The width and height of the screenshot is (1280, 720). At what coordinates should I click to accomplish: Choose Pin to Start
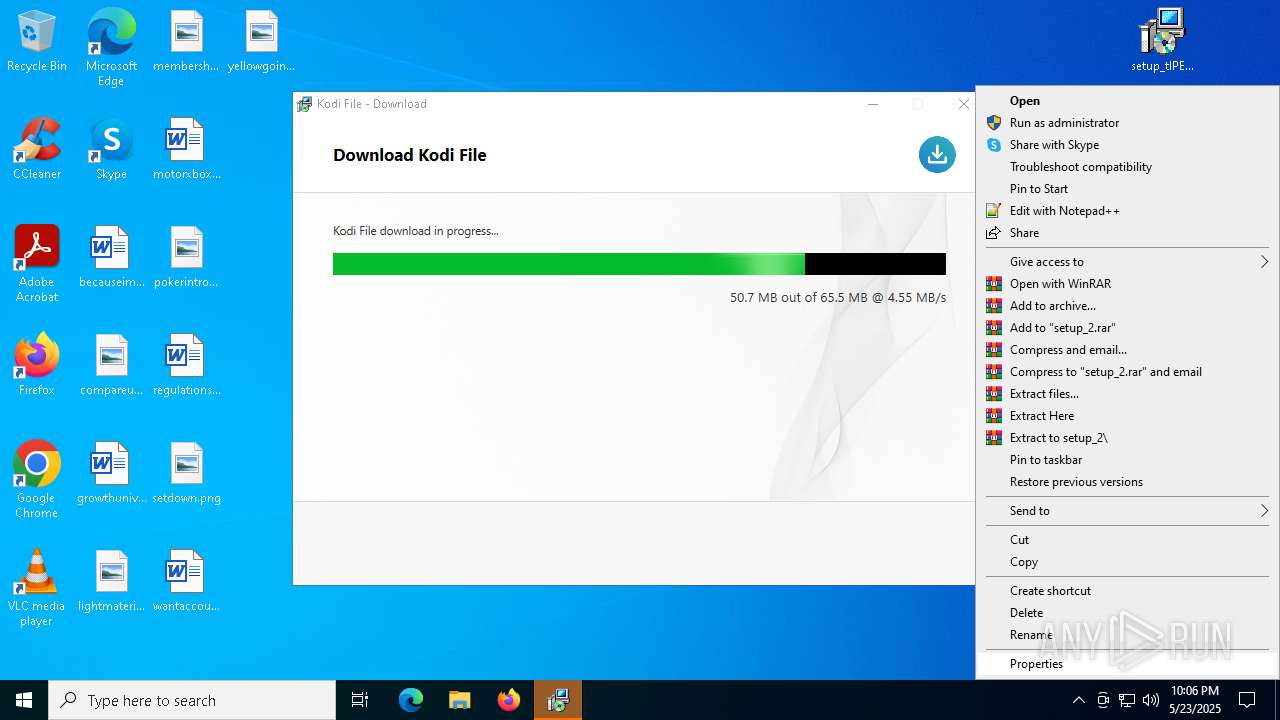1127,189
